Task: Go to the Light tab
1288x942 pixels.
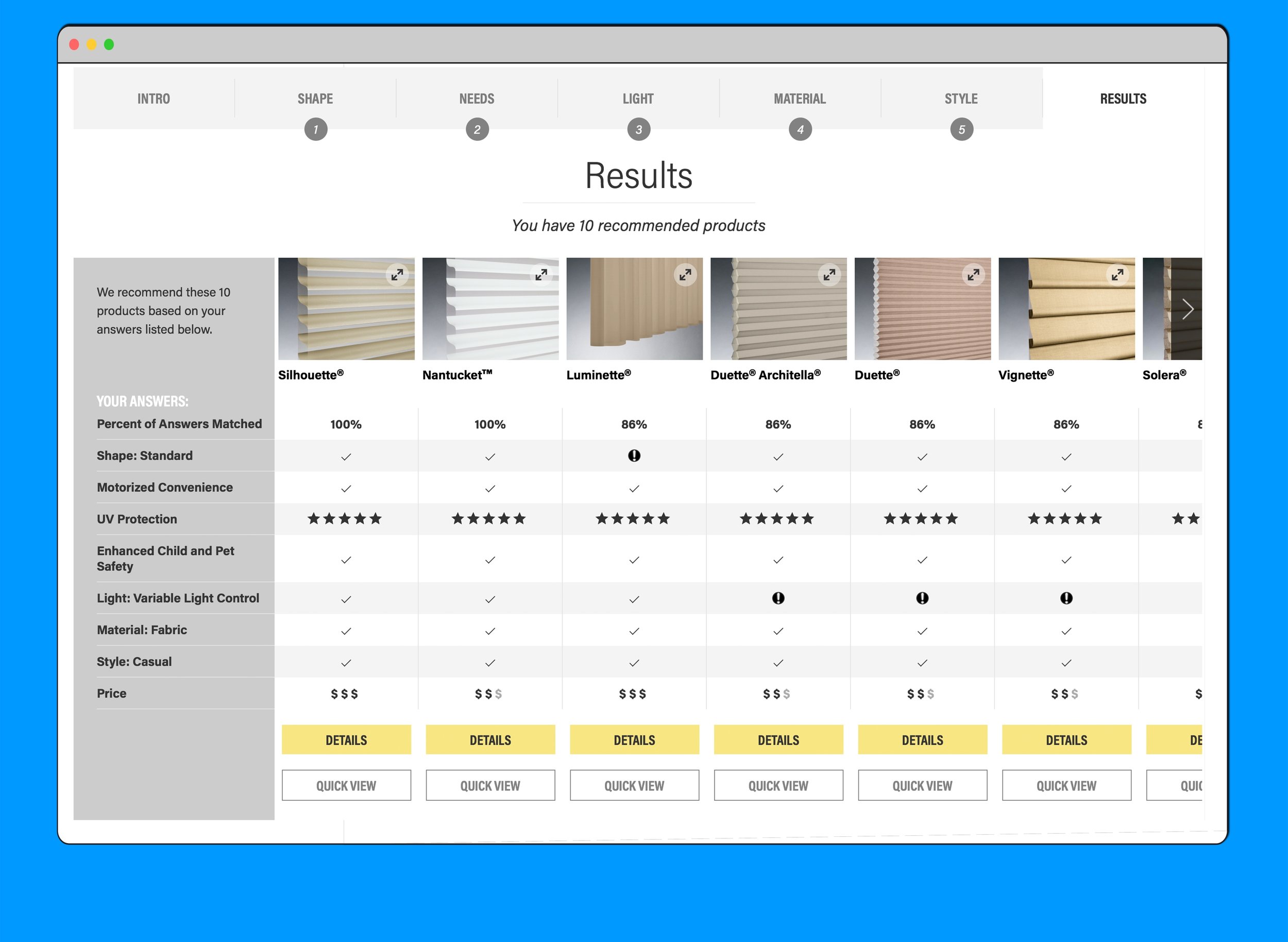Action: pos(638,98)
